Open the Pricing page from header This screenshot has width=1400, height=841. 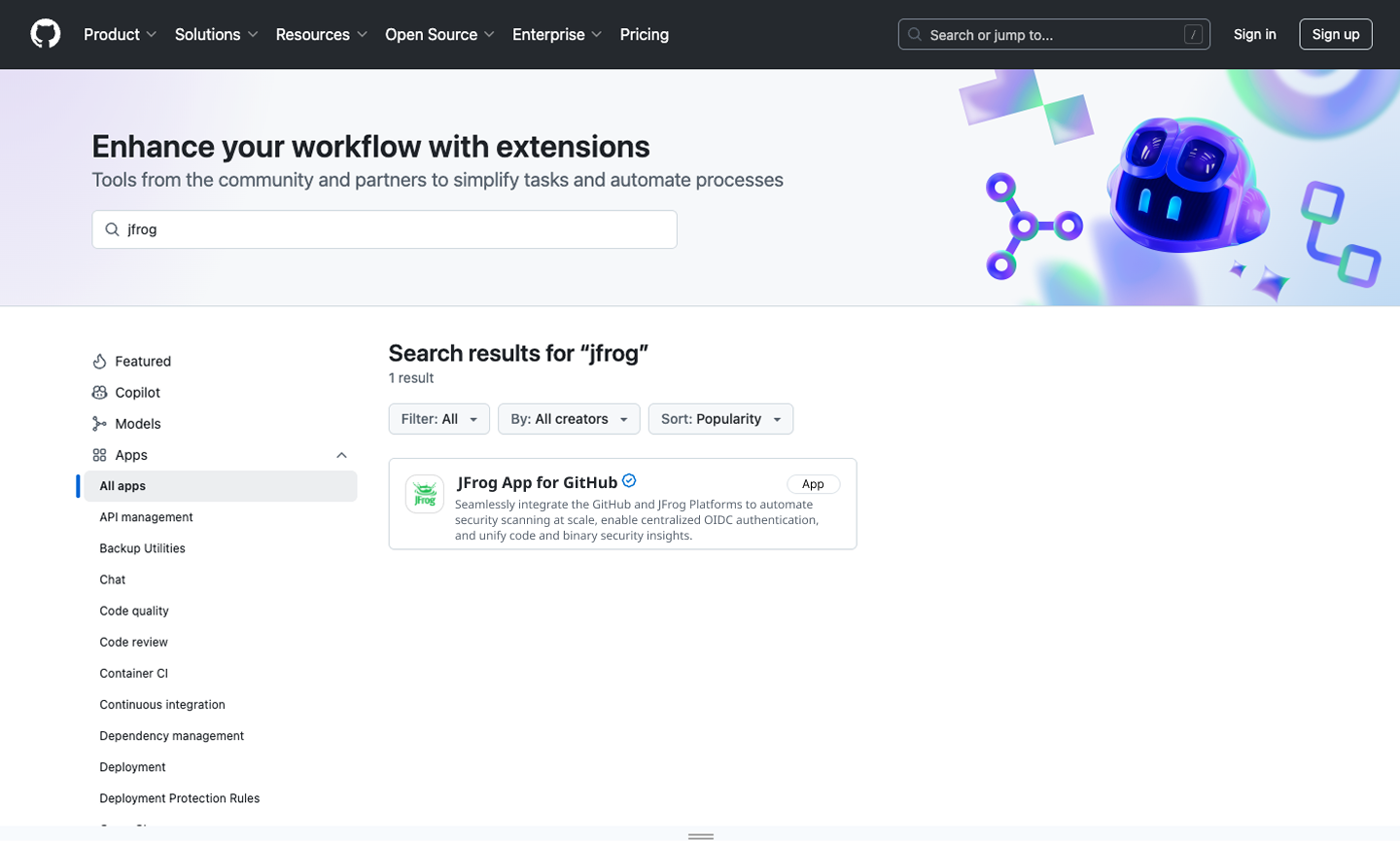coord(644,34)
